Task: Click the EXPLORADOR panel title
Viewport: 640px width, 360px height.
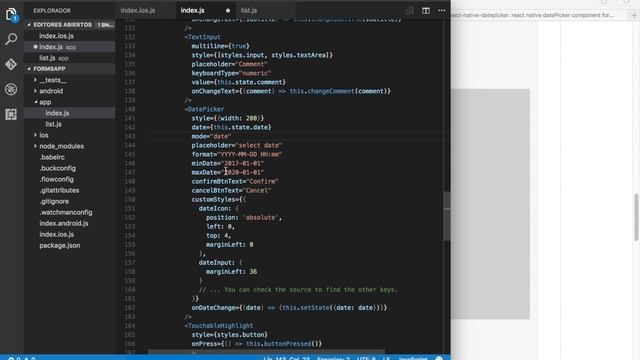Action: click(x=52, y=11)
